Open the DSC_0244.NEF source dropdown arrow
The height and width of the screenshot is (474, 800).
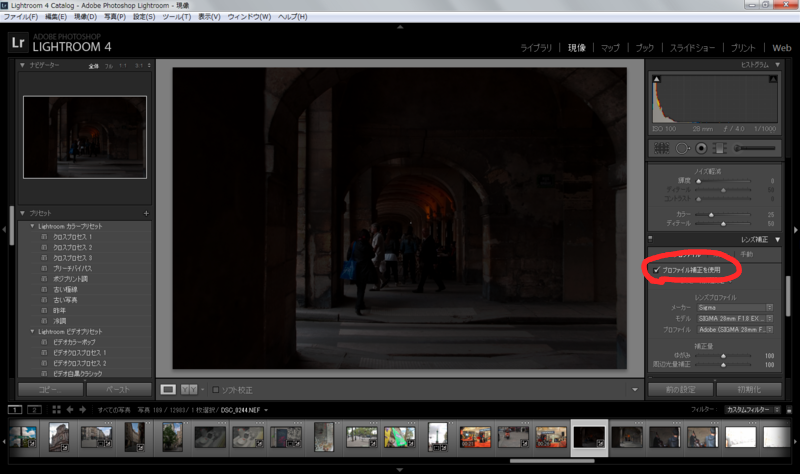tap(266, 410)
